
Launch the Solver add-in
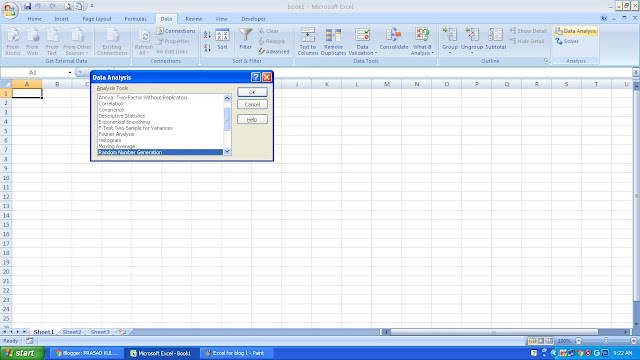coord(567,41)
